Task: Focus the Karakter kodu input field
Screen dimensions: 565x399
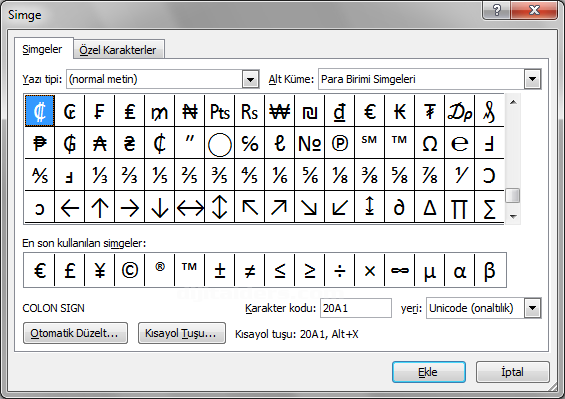Action: click(356, 308)
